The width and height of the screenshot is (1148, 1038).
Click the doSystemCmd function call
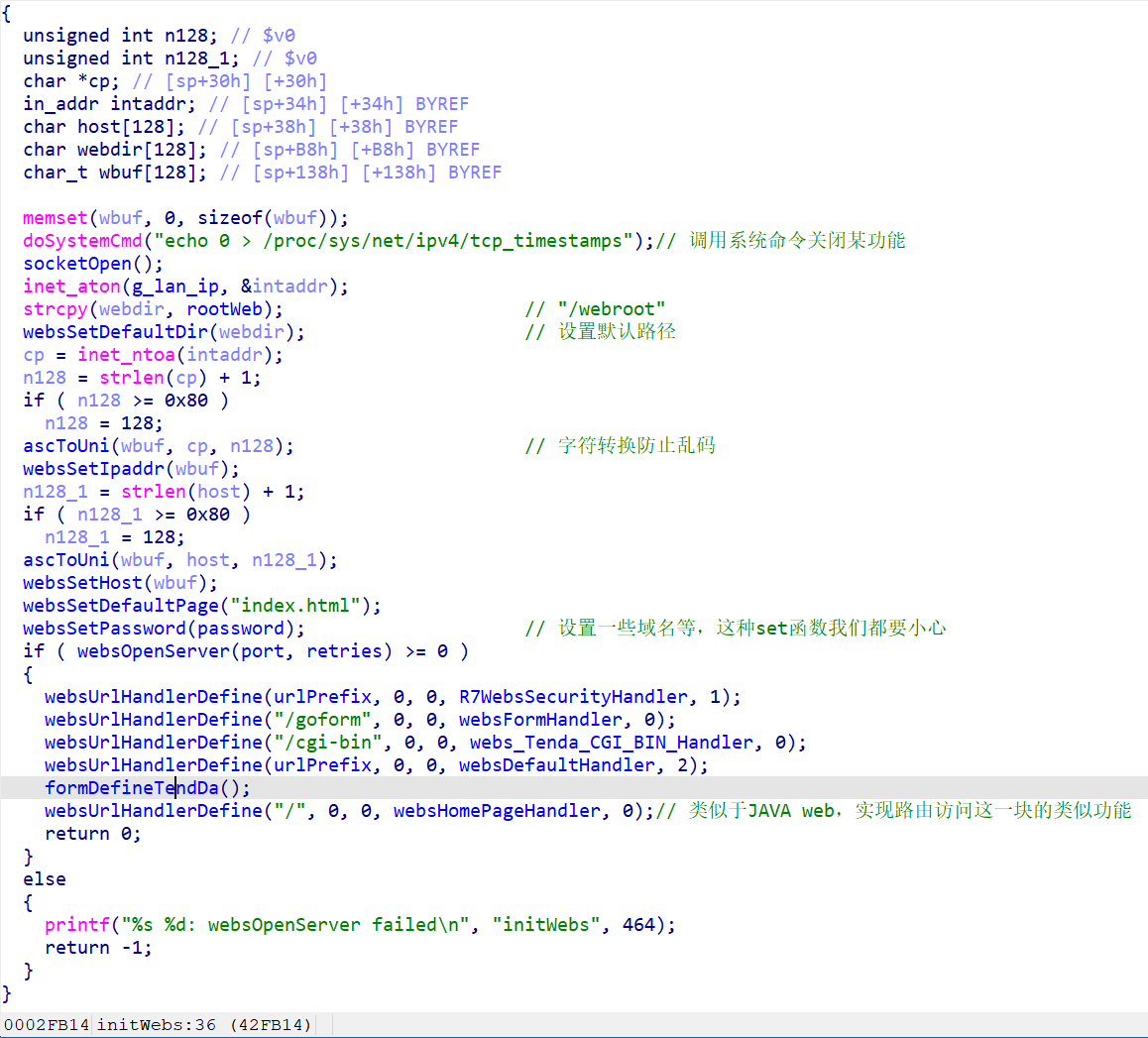click(82, 241)
